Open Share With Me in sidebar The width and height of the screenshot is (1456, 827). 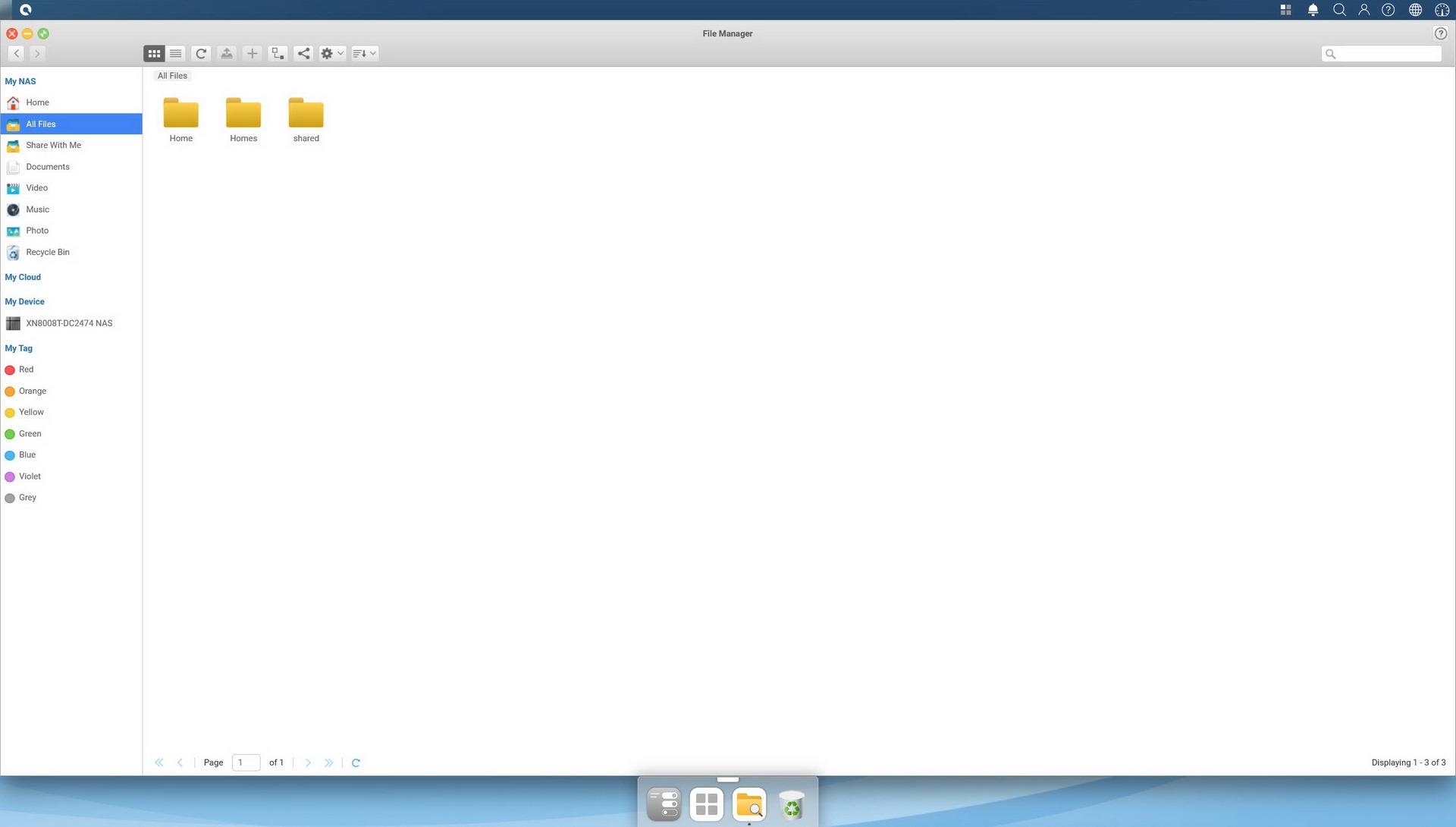71,145
